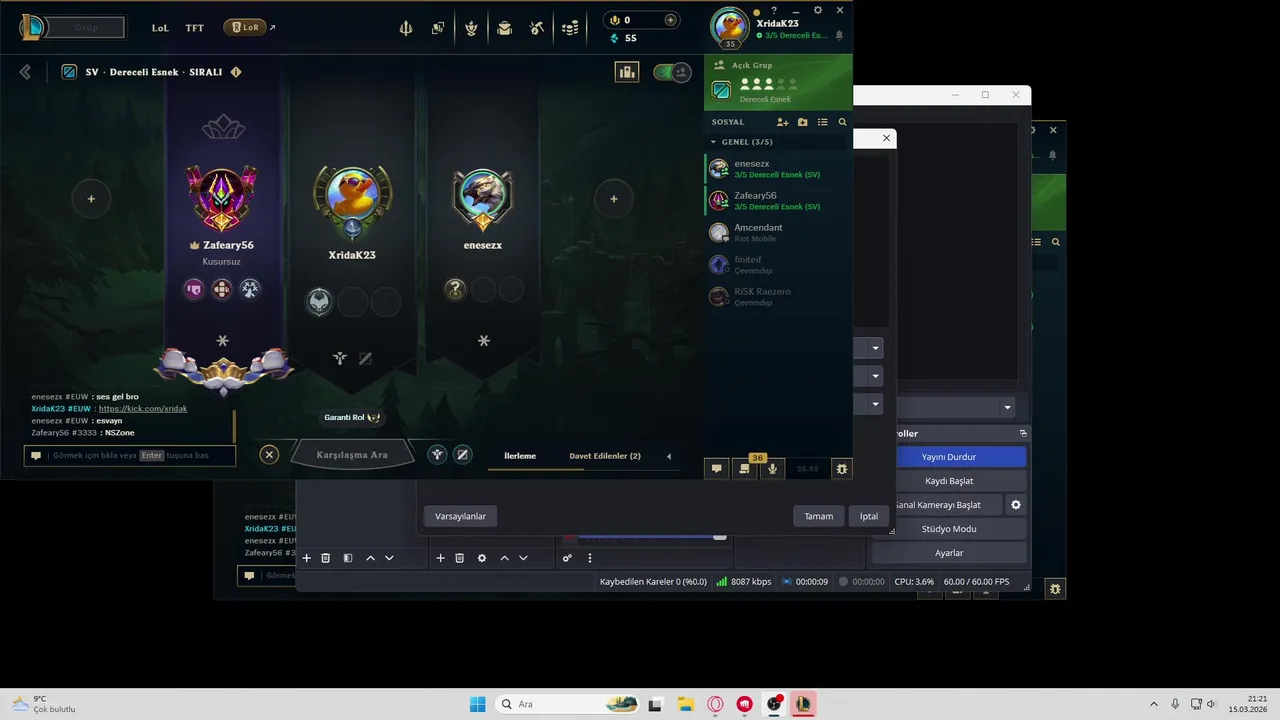This screenshot has height=720, width=1280.
Task: Select friend enesezx in friends list
Action: tap(778, 168)
